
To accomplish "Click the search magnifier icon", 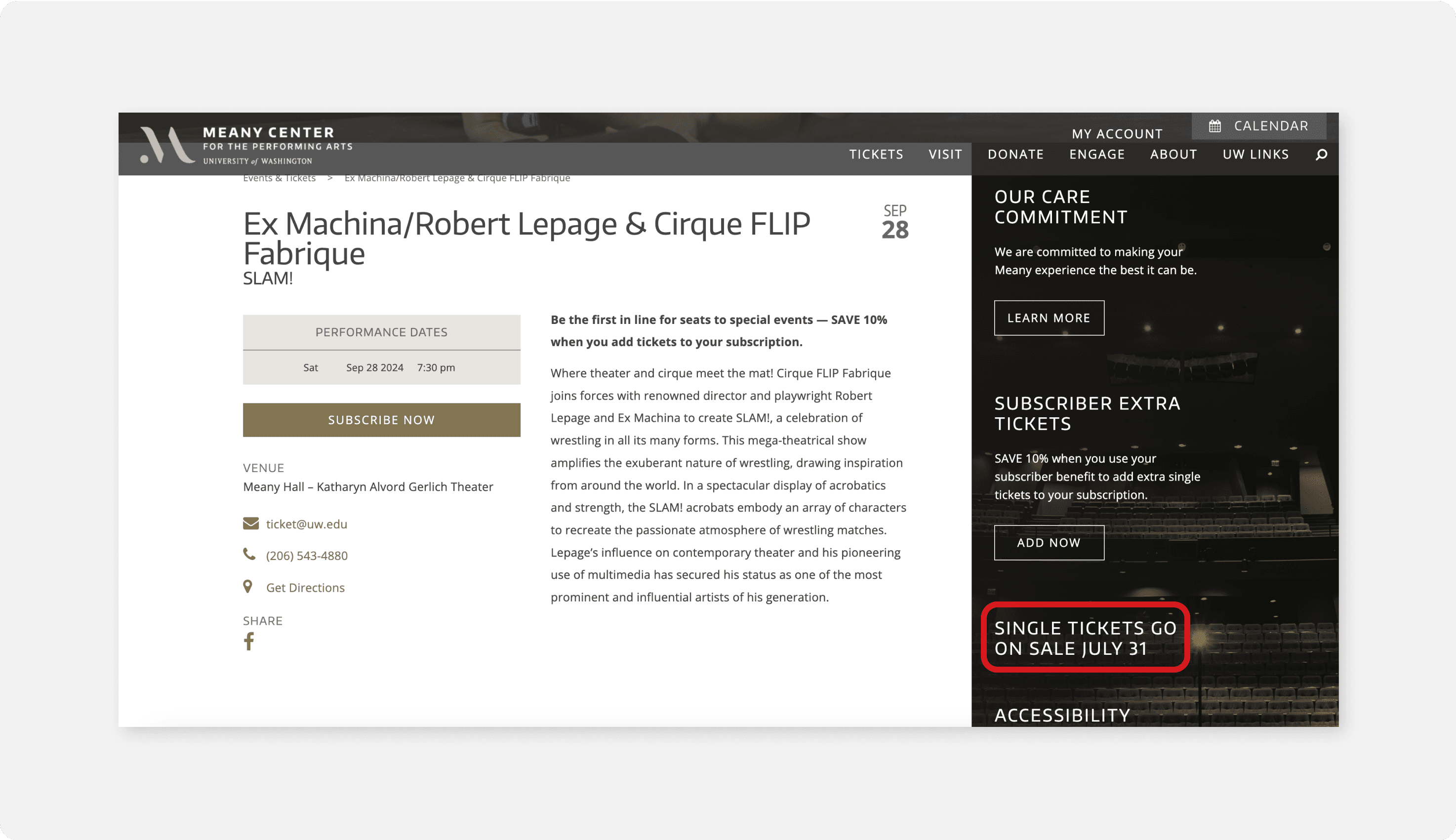I will (x=1321, y=155).
